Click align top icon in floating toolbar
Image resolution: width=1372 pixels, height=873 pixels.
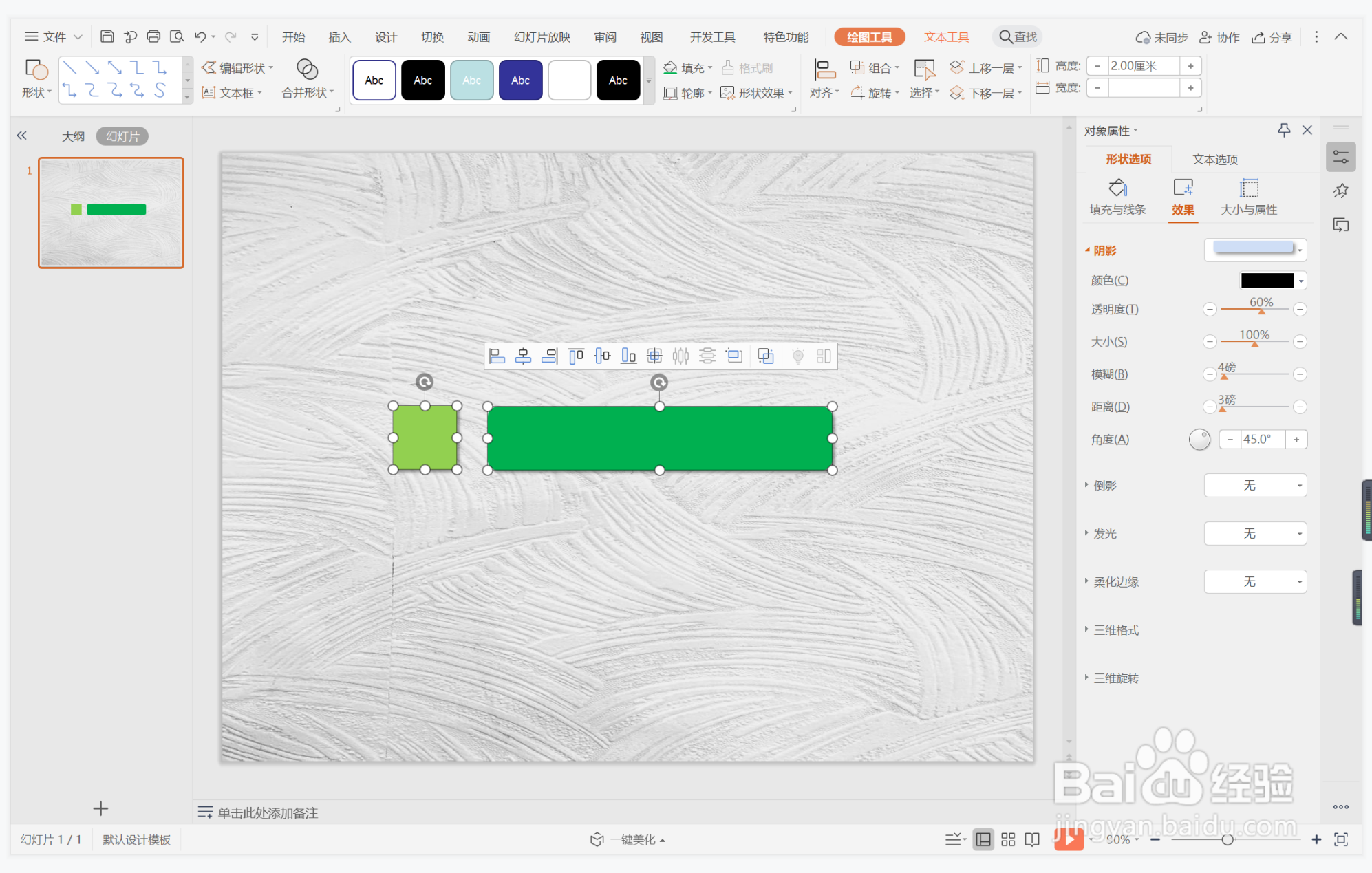click(x=576, y=356)
